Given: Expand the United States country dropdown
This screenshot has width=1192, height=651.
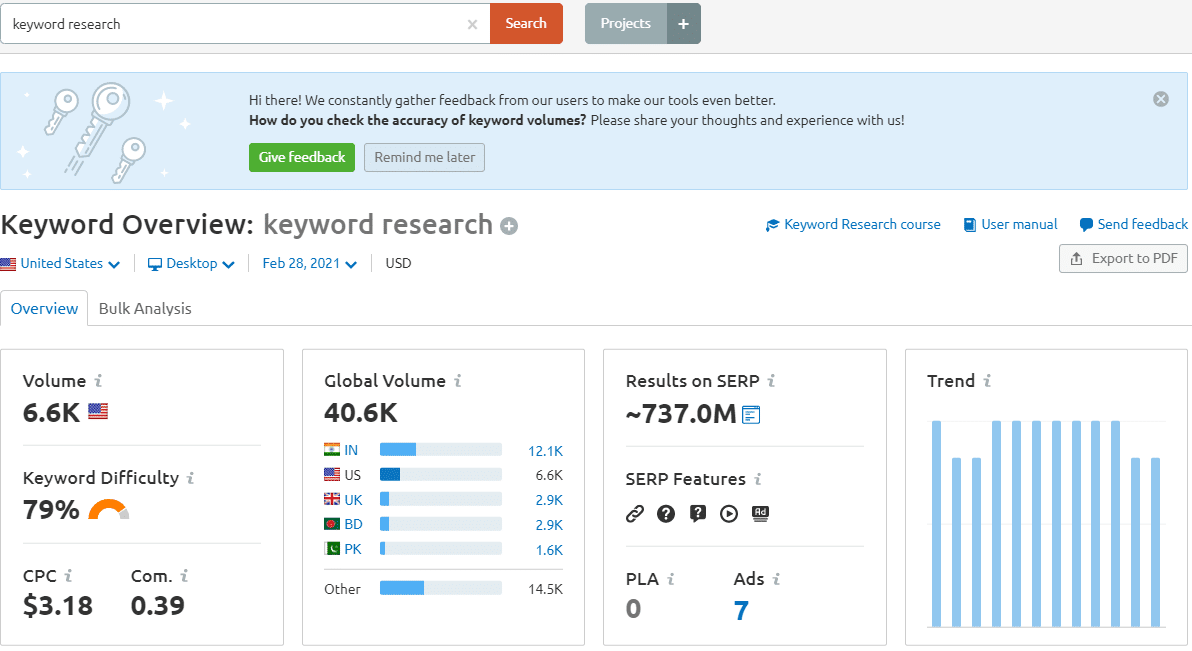Looking at the screenshot, I should 61,264.
